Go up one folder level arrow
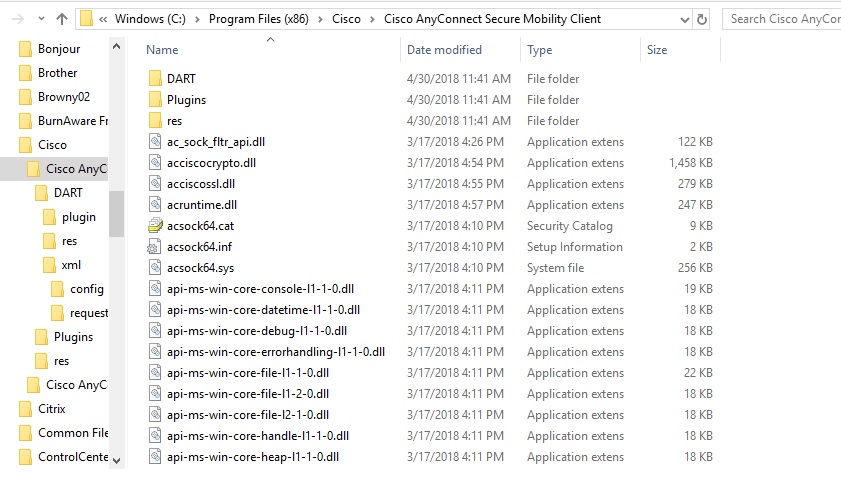841x479 pixels. pos(62,19)
